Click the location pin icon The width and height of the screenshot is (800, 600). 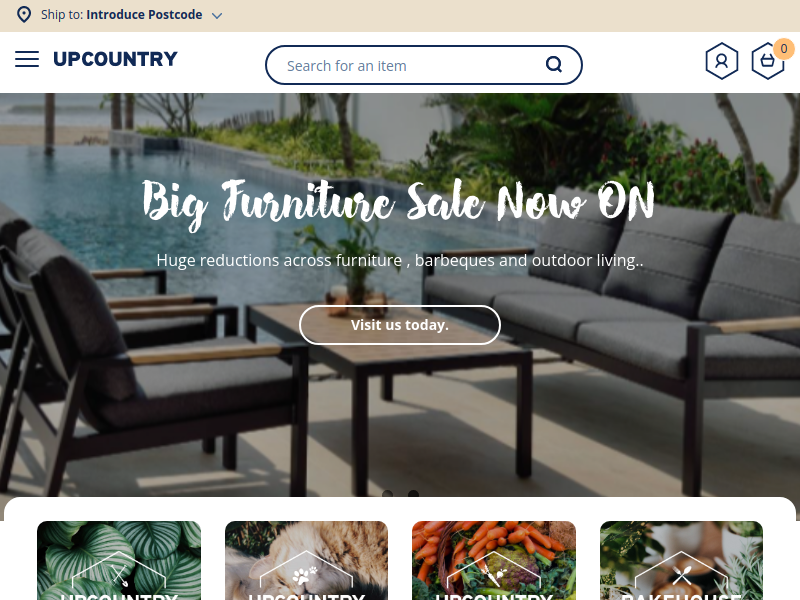point(23,15)
